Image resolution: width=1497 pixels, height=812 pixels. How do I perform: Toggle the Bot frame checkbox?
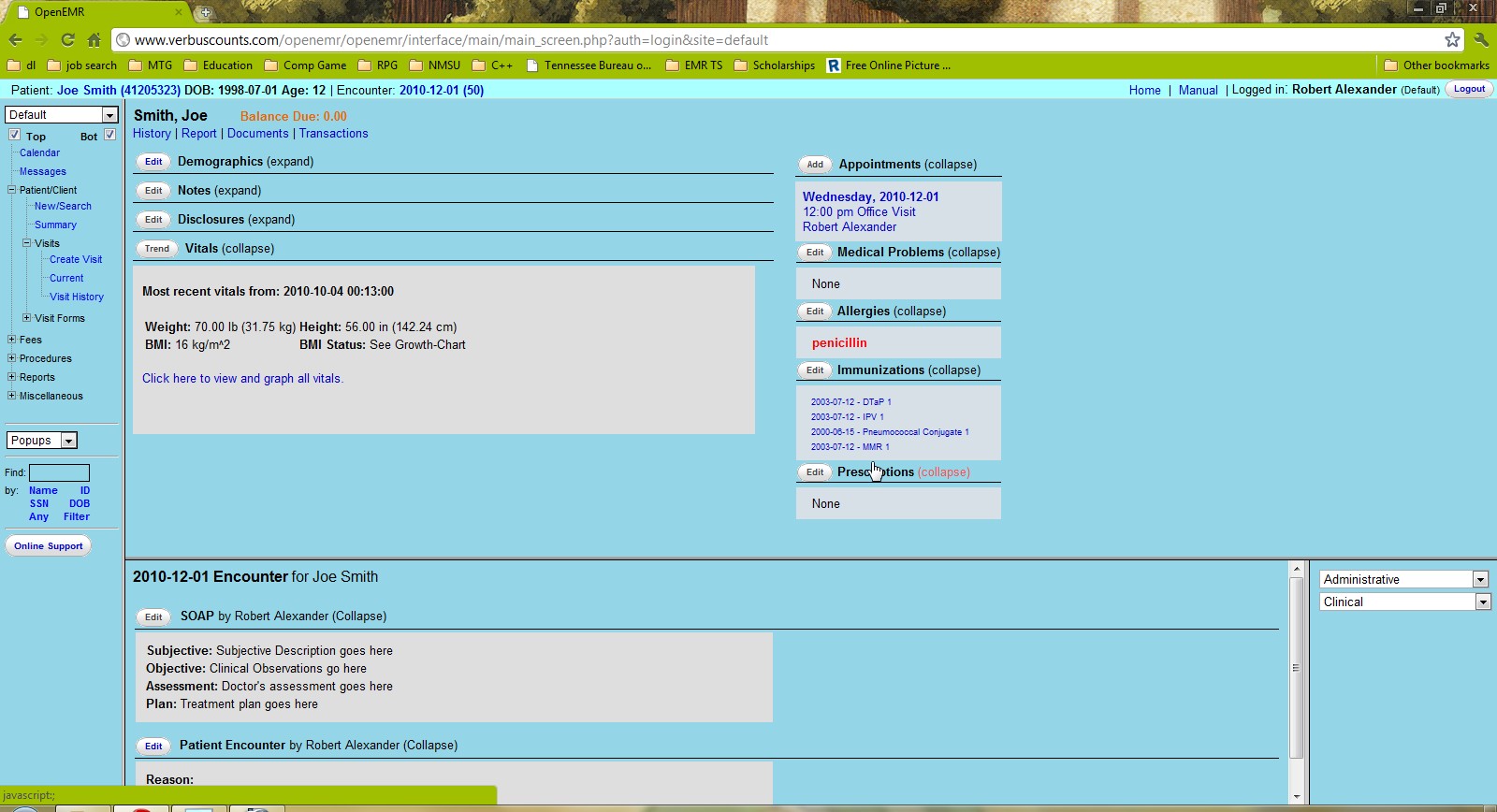pos(109,135)
